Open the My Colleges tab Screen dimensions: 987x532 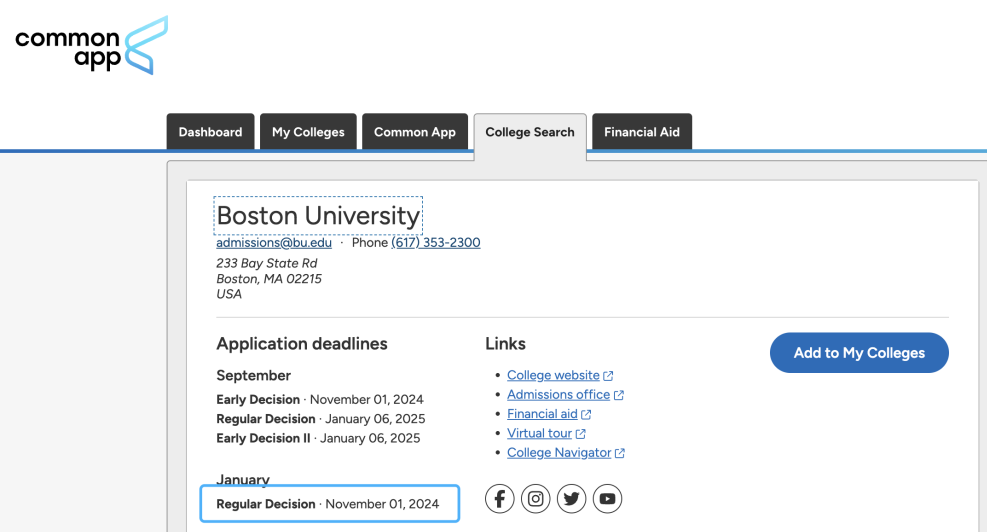(308, 132)
